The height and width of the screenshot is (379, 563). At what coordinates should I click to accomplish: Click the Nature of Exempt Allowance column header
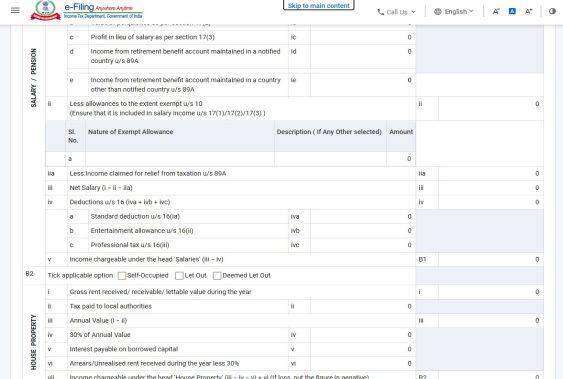click(131, 132)
